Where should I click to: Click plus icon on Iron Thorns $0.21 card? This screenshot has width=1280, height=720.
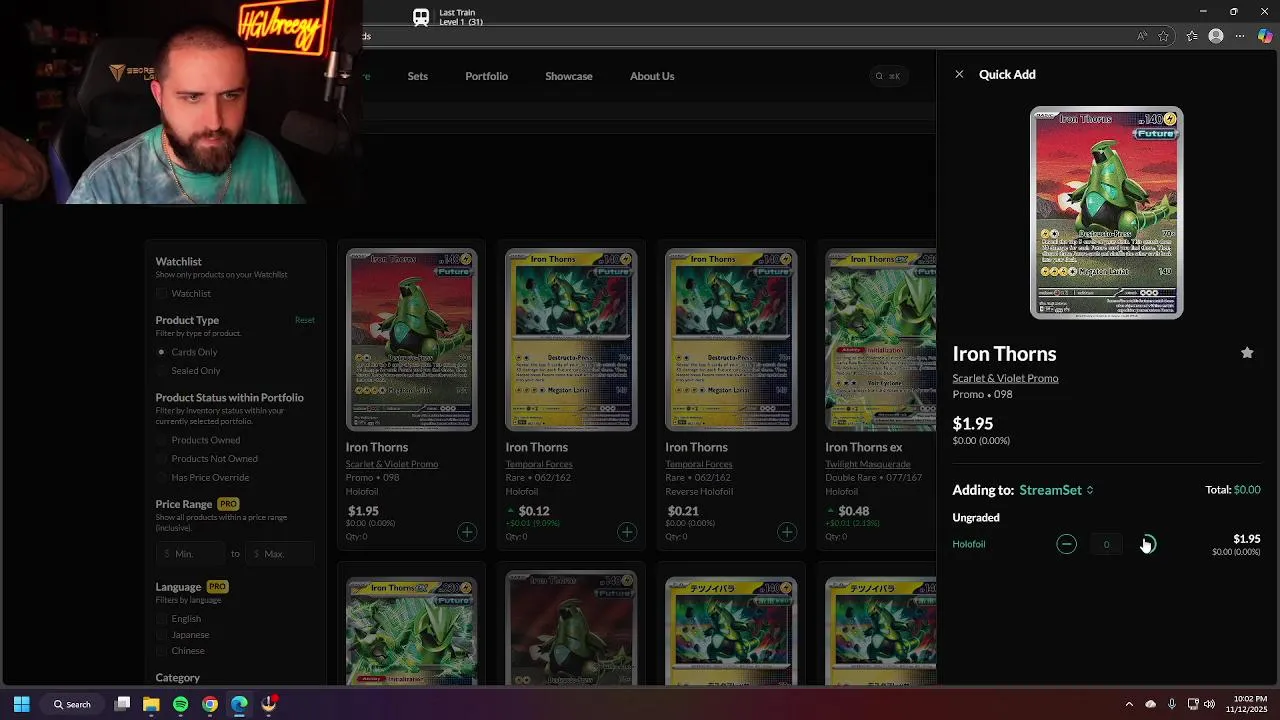coord(787,532)
